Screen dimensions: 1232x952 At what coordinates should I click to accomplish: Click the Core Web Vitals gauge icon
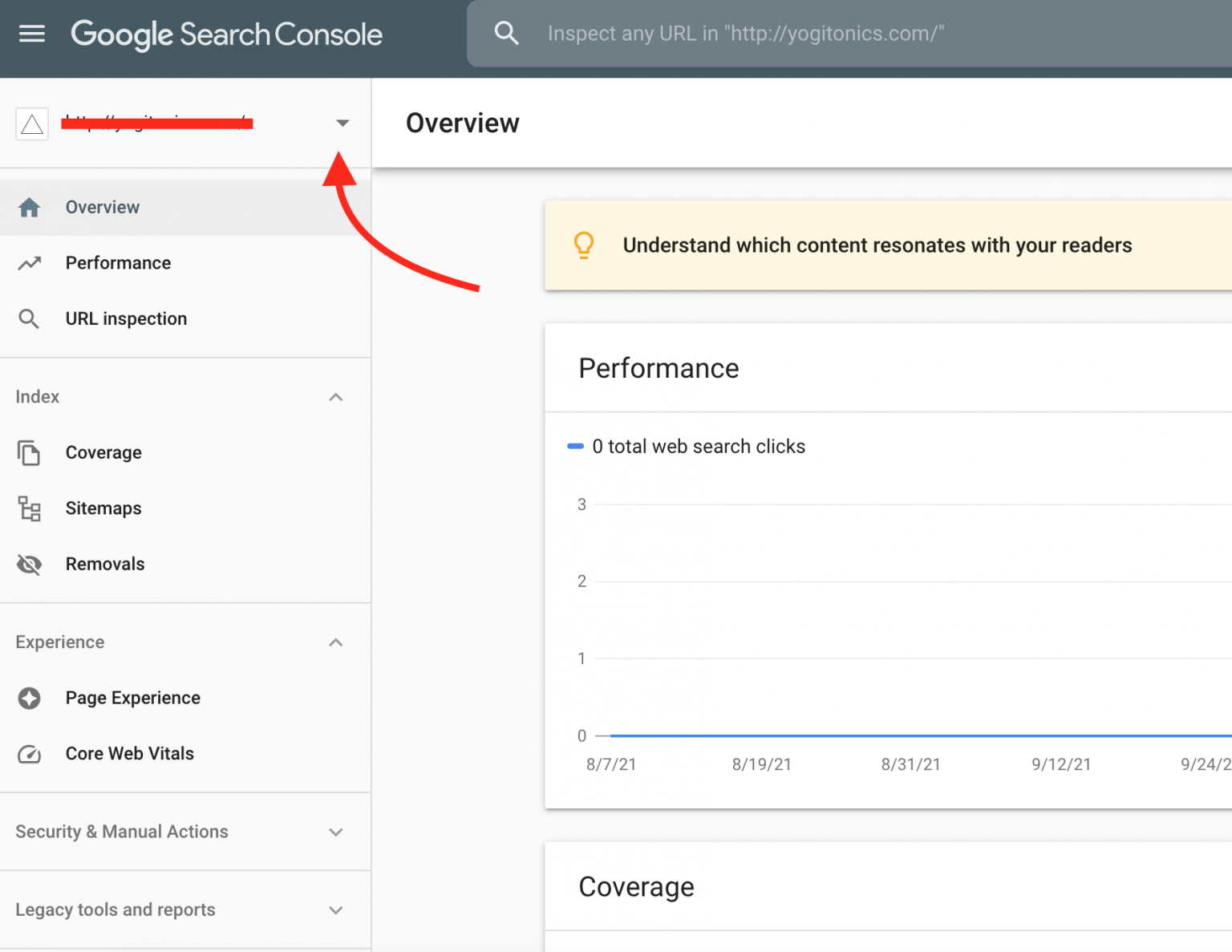pos(30,754)
